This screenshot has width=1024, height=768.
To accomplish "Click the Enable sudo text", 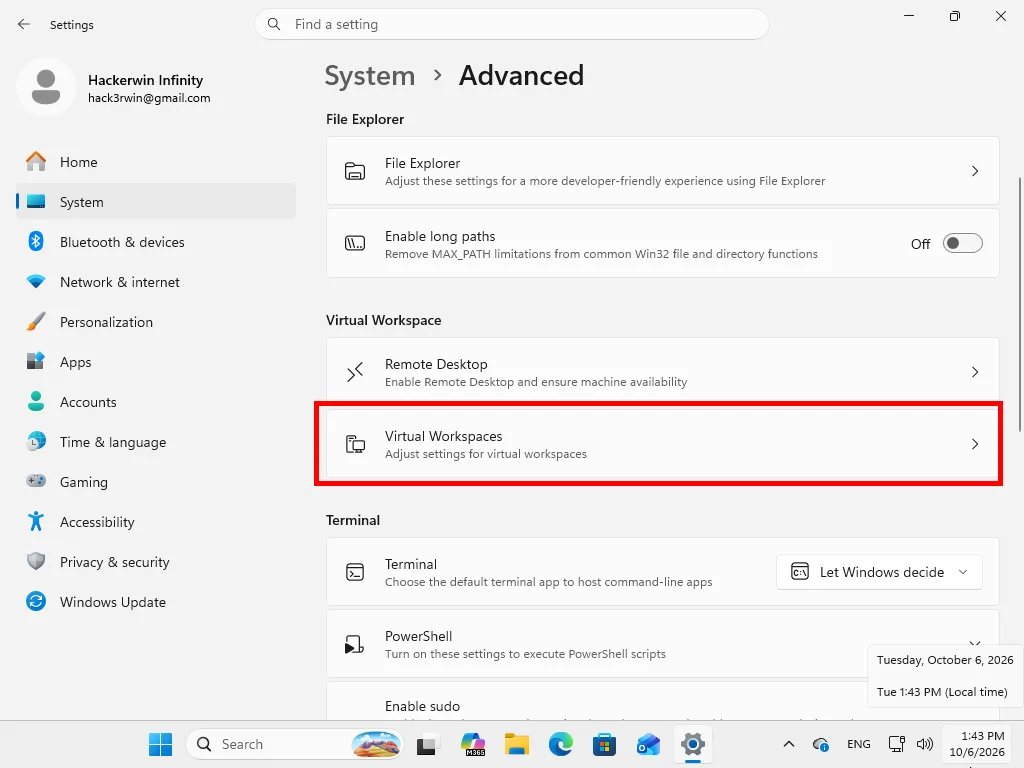I will (422, 706).
